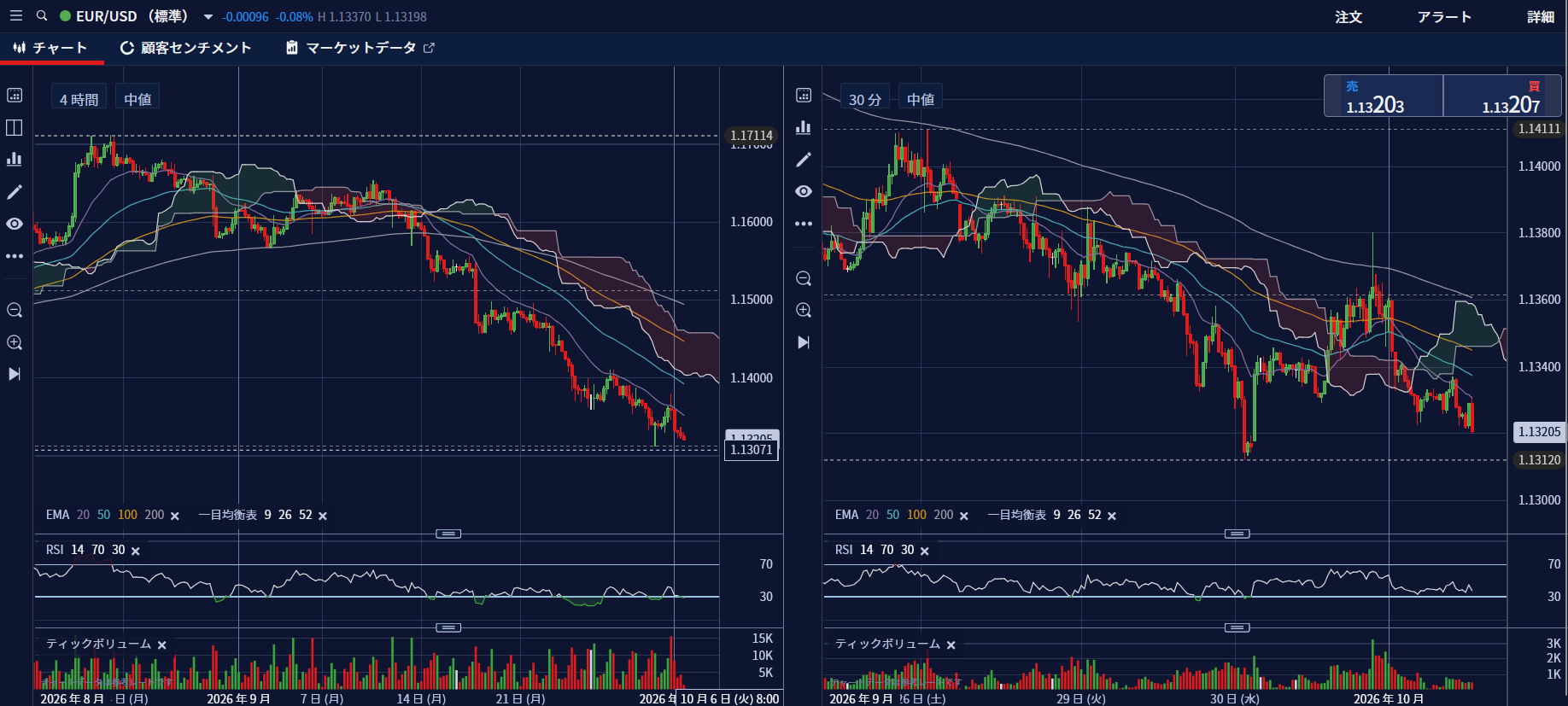The width and height of the screenshot is (1568, 706).
Task: Select the drawing pencil on left chart
Action: [x=15, y=192]
